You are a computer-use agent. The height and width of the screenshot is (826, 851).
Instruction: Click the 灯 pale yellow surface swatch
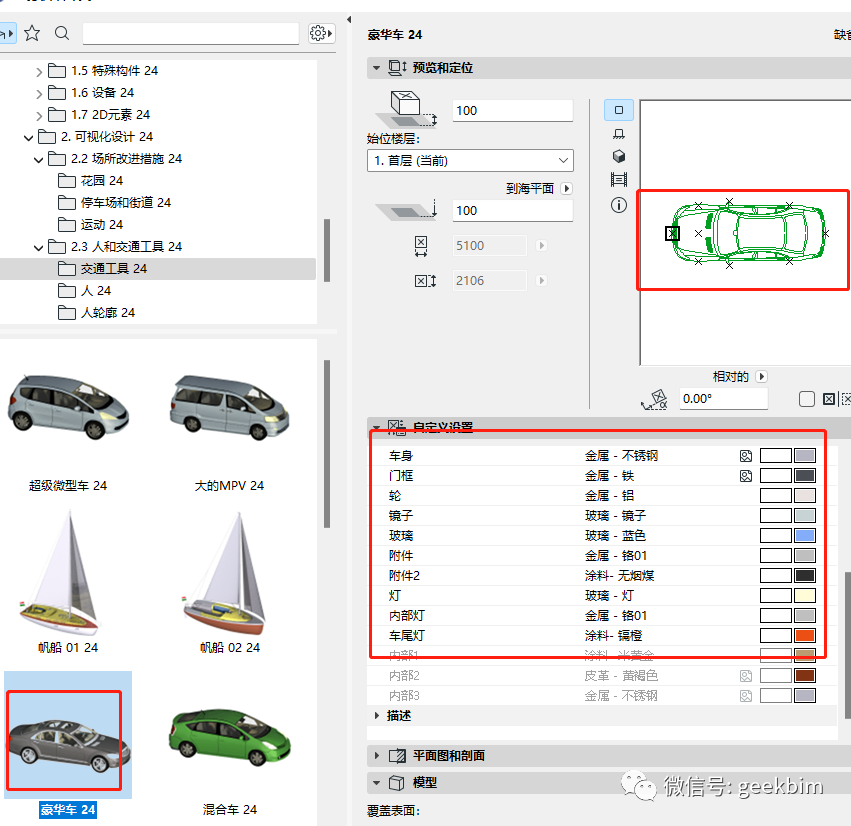click(804, 596)
